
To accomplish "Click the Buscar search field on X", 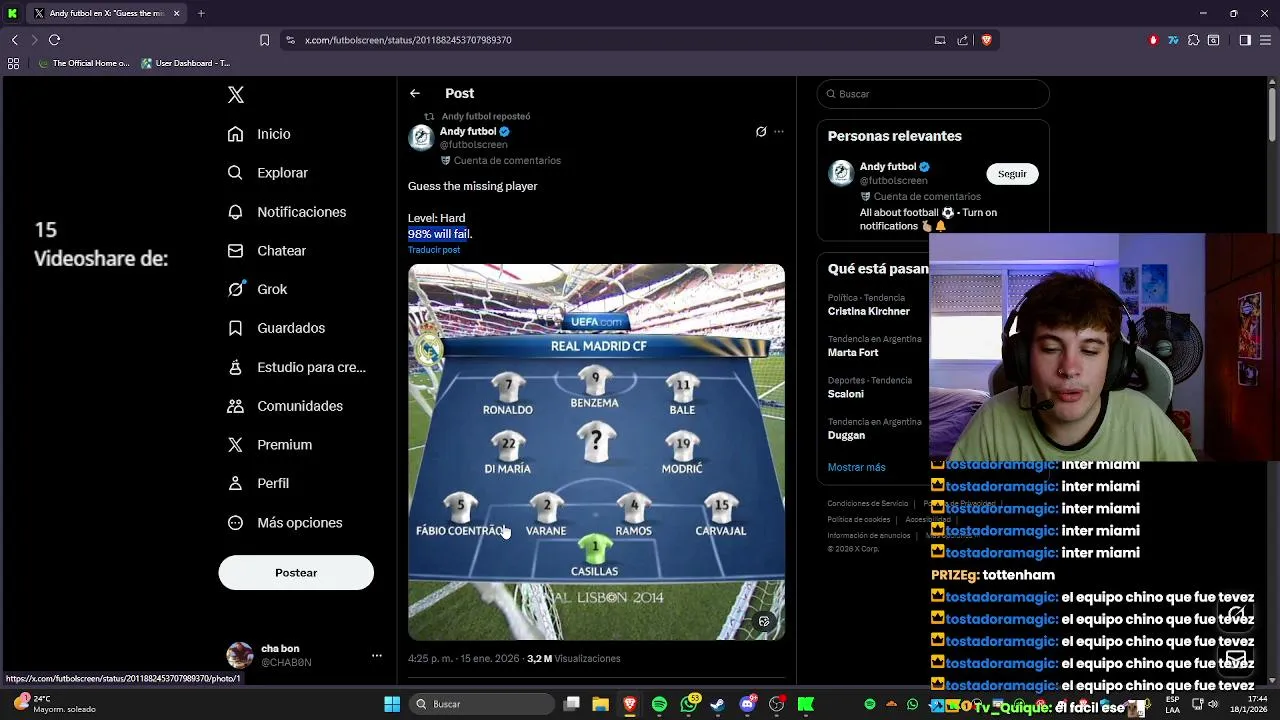I will click(x=933, y=94).
